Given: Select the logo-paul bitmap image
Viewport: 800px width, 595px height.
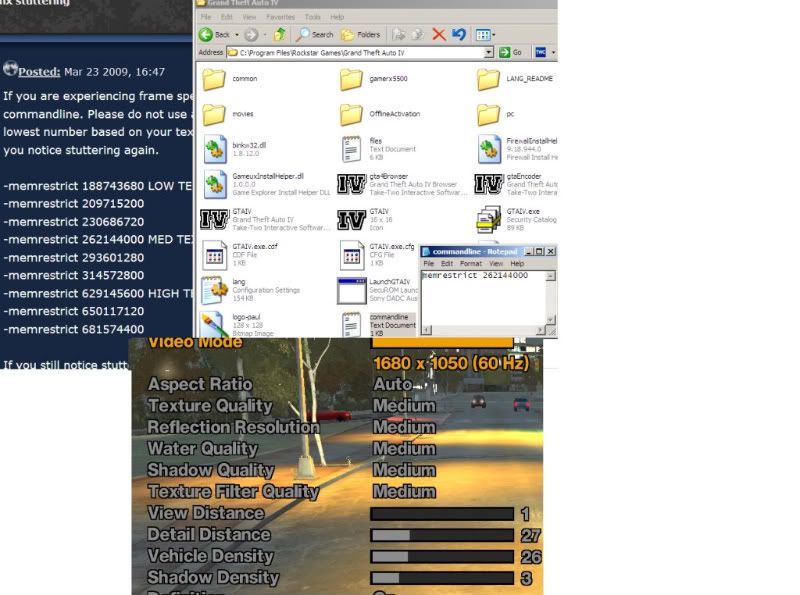Looking at the screenshot, I should tap(238, 325).
